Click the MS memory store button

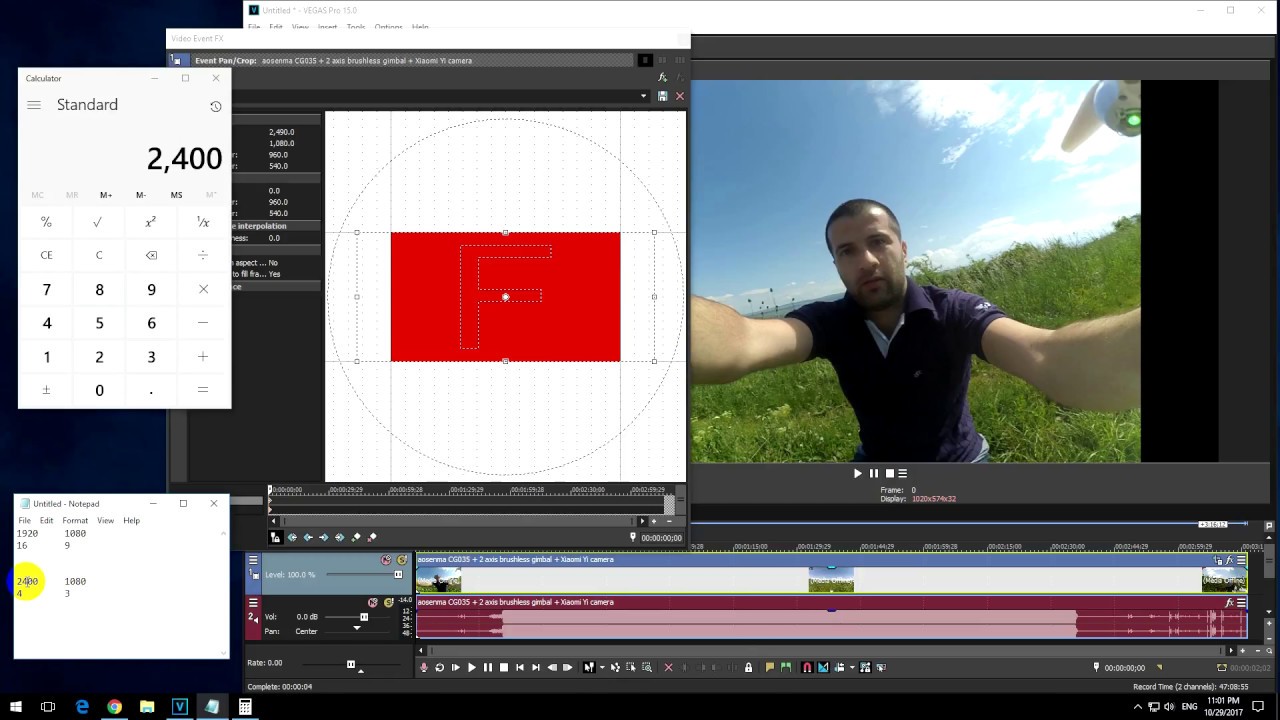pos(176,195)
